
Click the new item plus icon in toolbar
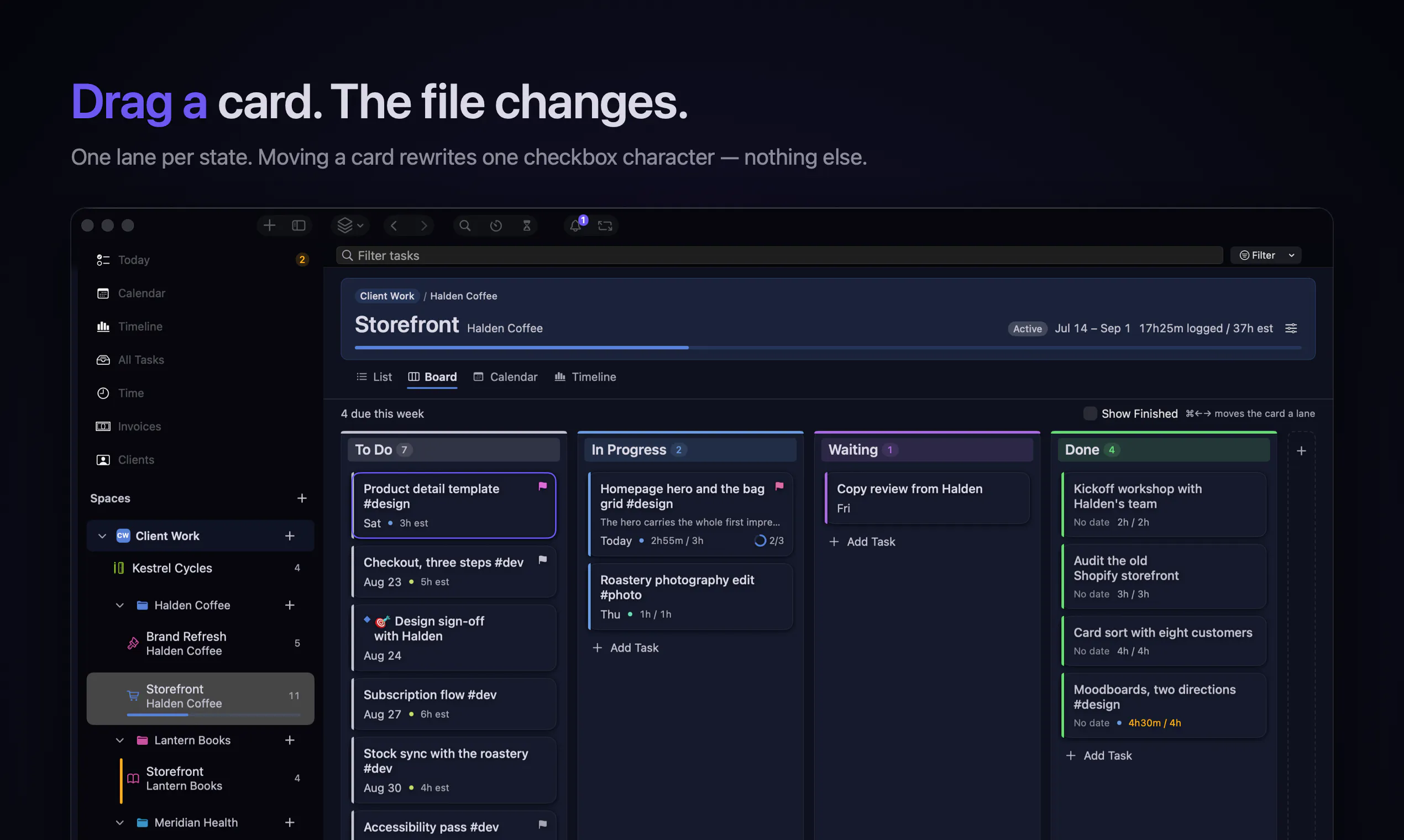(x=270, y=225)
